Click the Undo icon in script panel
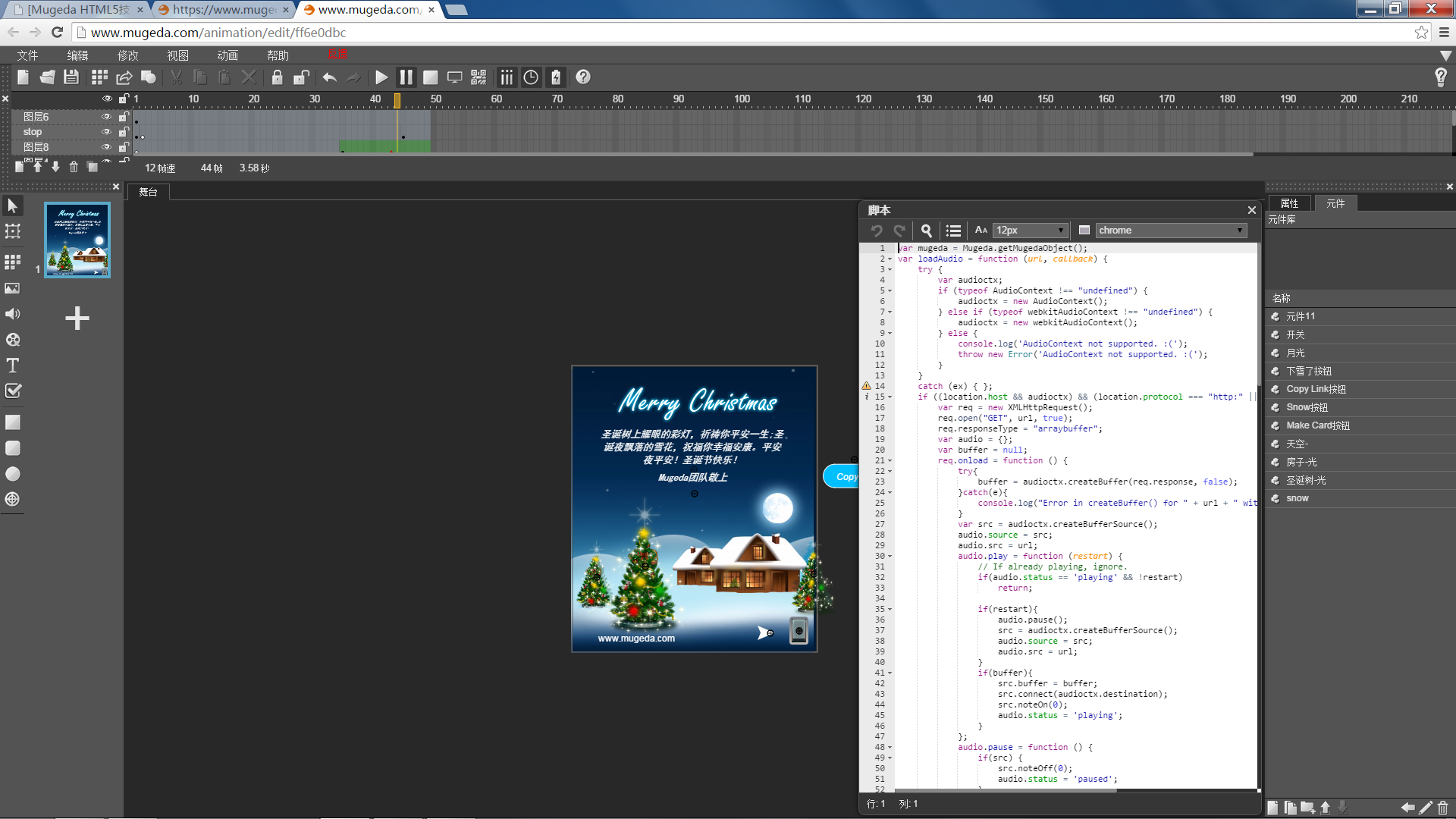This screenshot has height=819, width=1456. click(x=876, y=230)
